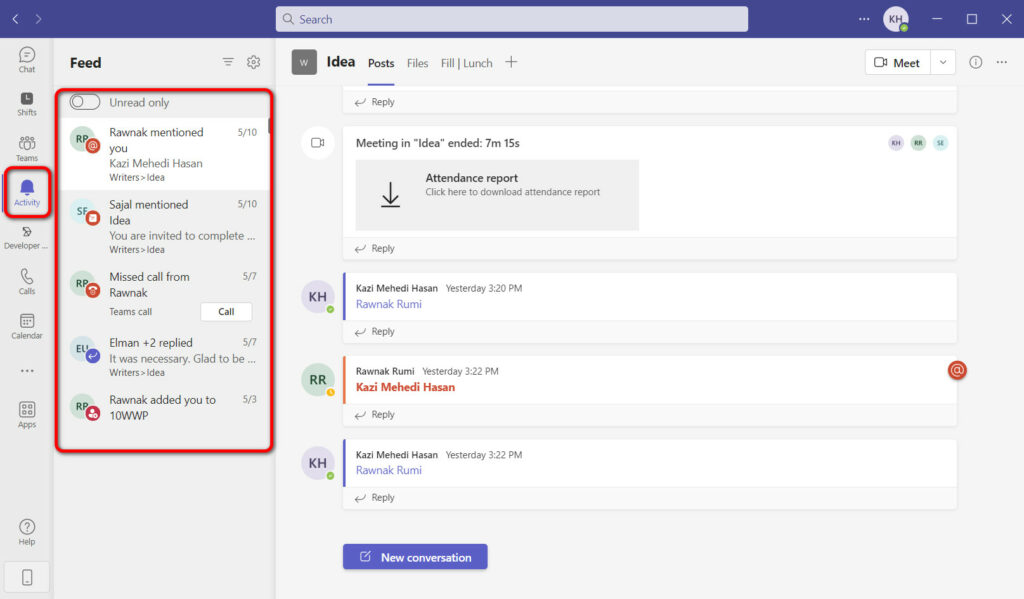Add a tab with the plus icon
This screenshot has height=599, width=1024.
511,62
